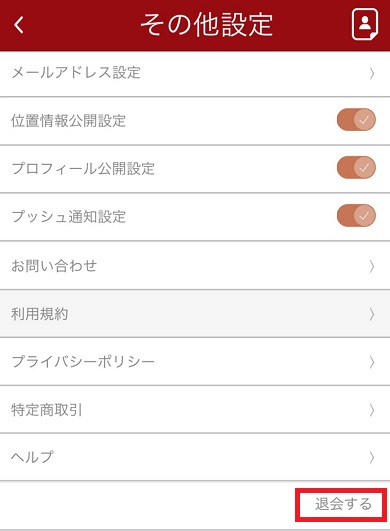Open メールアドレス設定 menu row
This screenshot has height=531, width=390.
coord(195,73)
